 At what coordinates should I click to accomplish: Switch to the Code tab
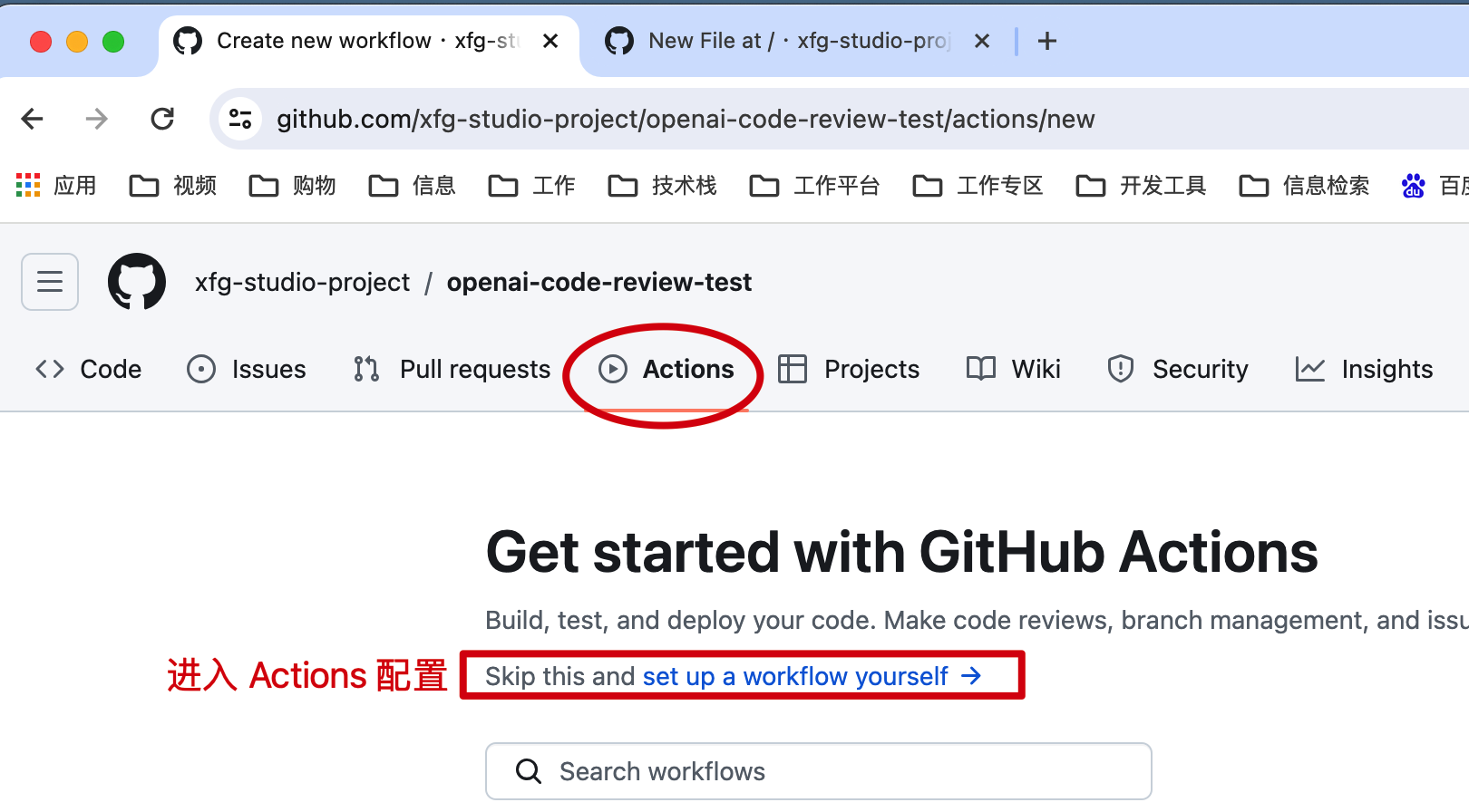point(88,369)
